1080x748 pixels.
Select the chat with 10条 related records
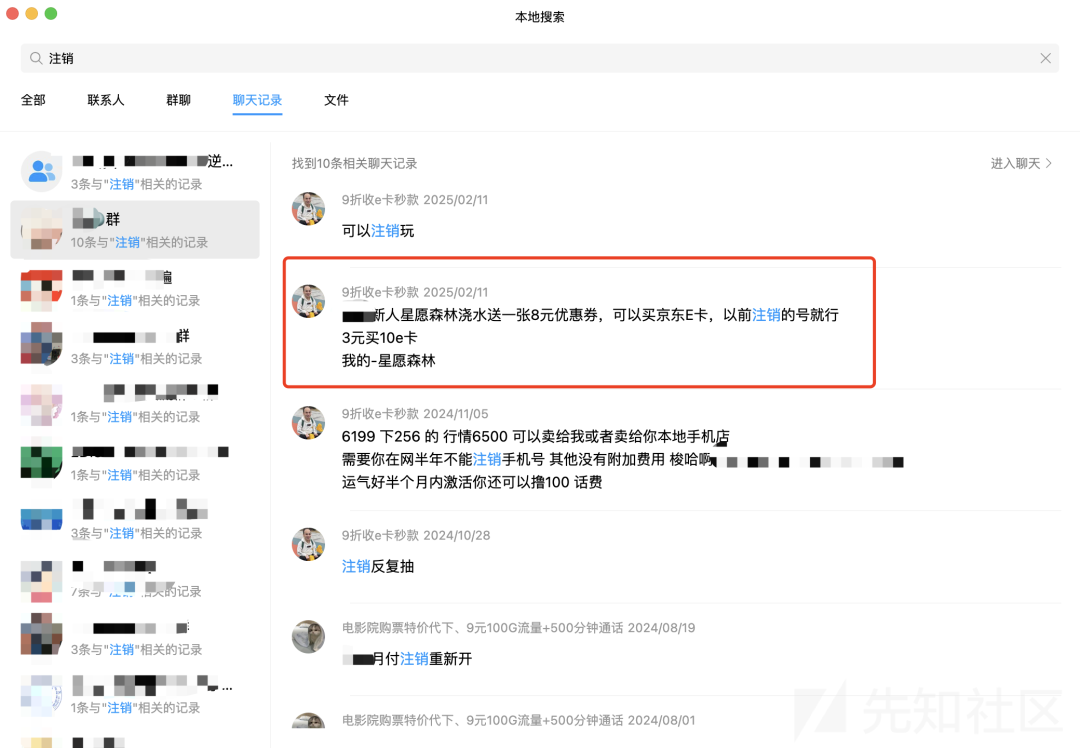(135, 230)
